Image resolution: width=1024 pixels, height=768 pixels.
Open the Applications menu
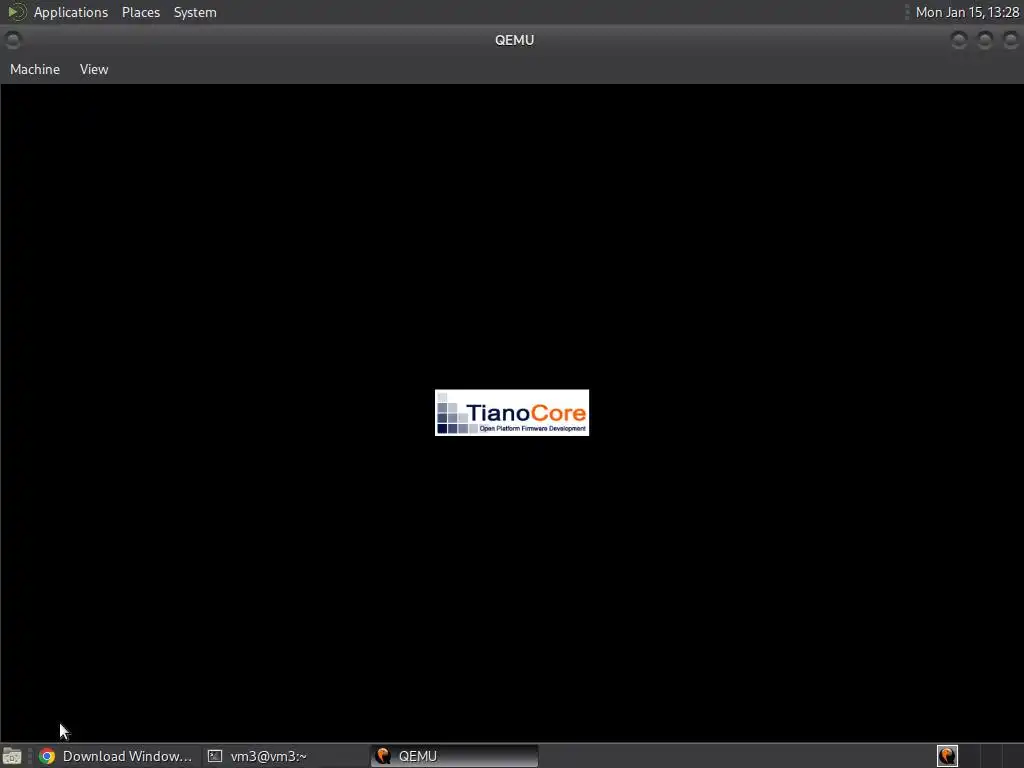coord(71,12)
